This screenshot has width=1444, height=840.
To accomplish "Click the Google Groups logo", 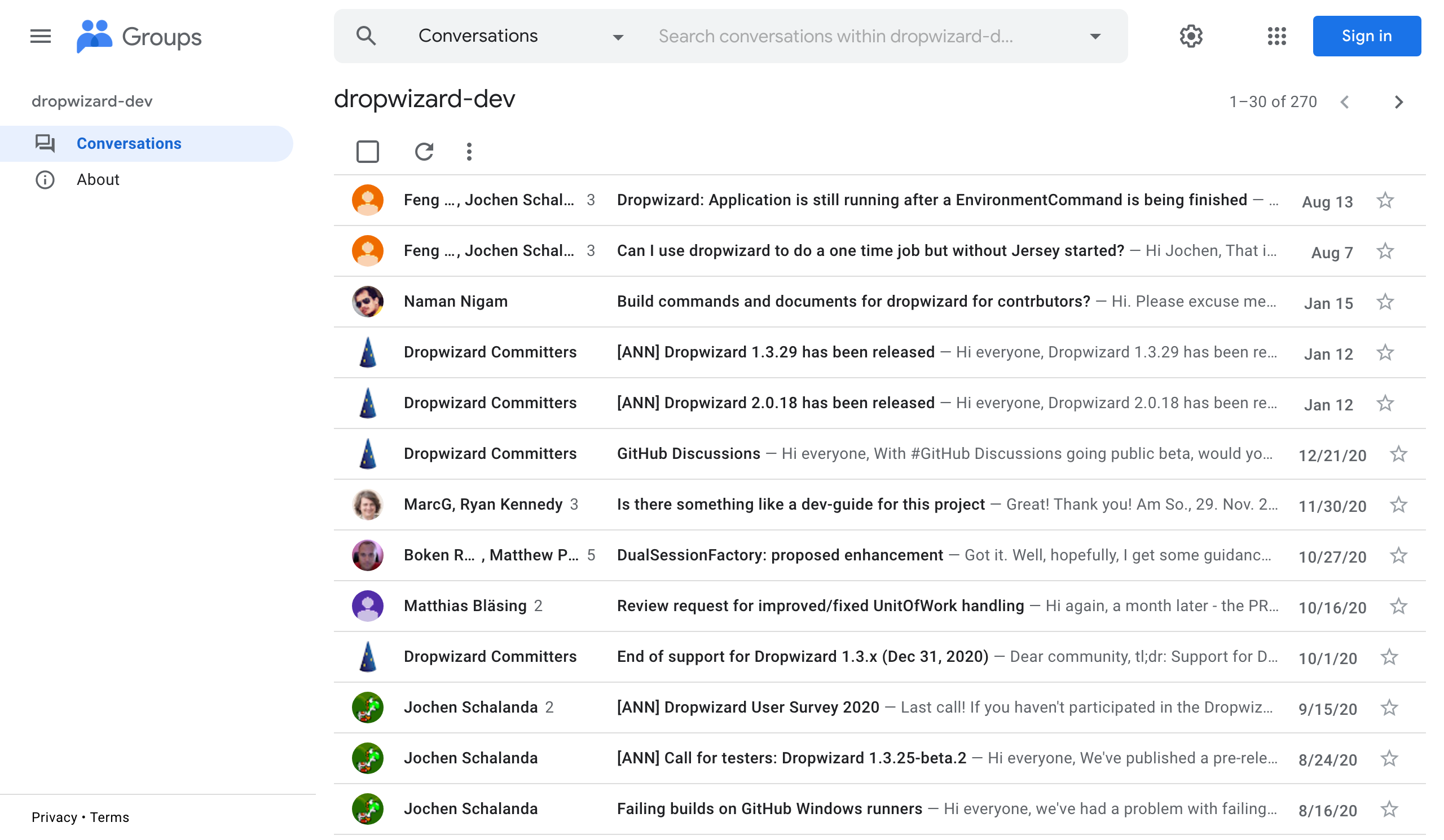I will pyautogui.click(x=139, y=36).
